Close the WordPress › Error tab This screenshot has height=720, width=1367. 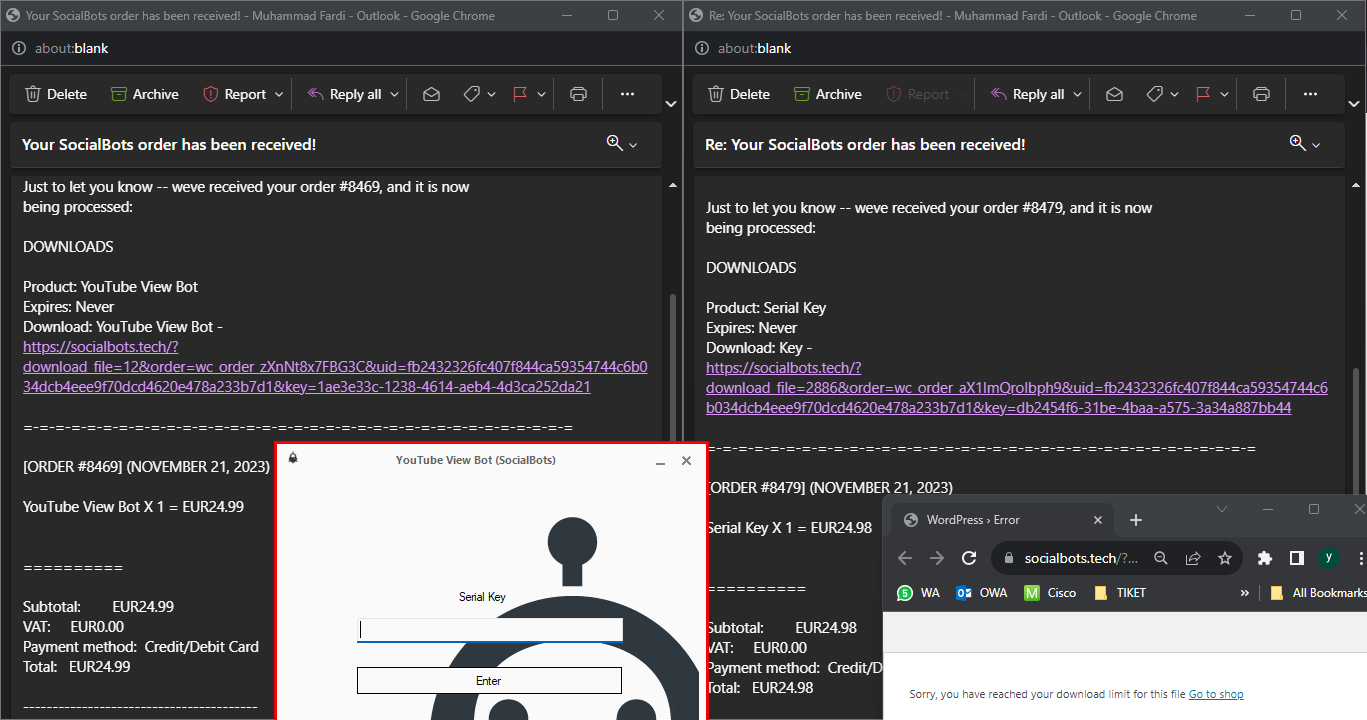point(1098,520)
